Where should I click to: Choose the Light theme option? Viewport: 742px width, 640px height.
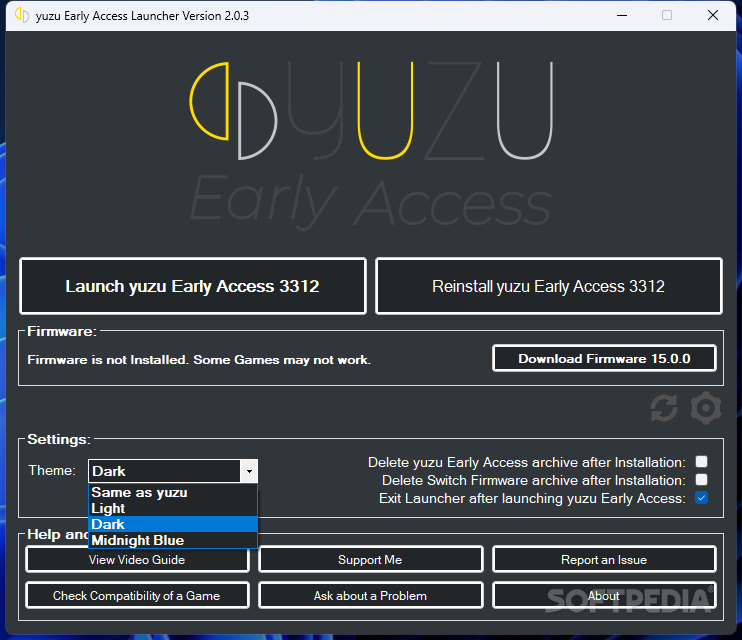tap(173, 508)
